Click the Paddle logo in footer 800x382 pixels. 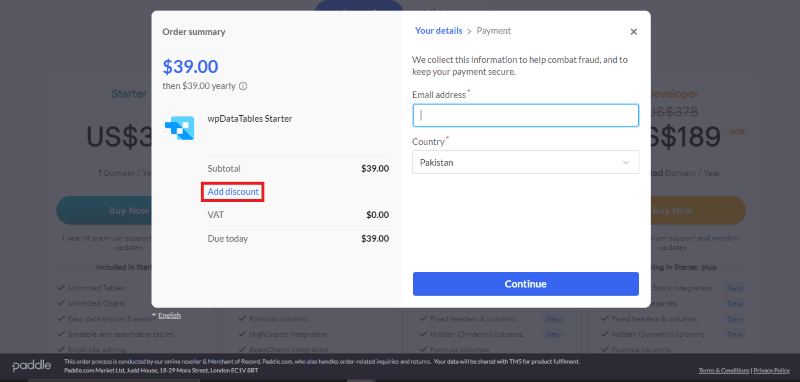click(x=32, y=366)
